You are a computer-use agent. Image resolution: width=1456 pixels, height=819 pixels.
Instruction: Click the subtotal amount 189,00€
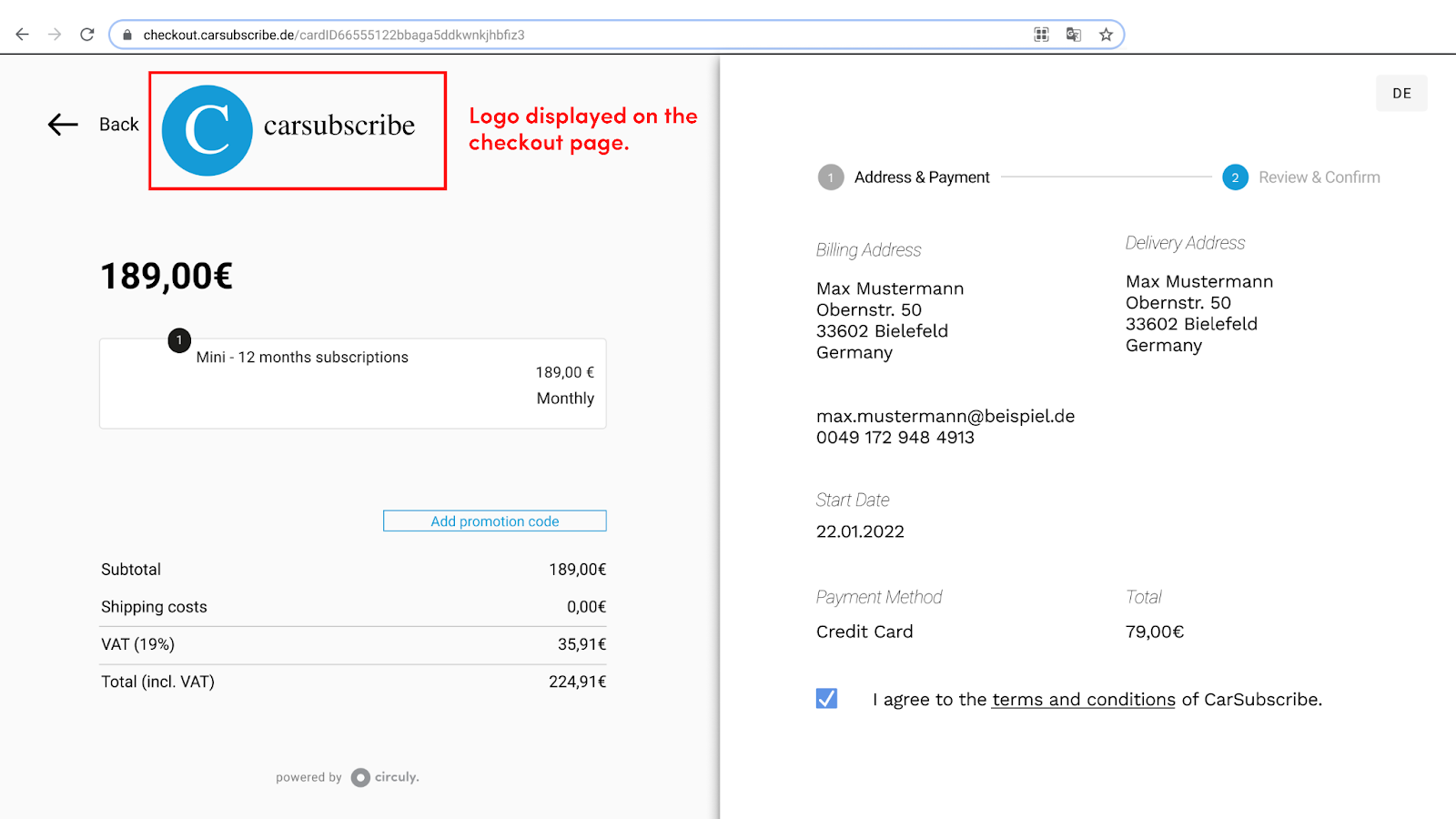578,570
